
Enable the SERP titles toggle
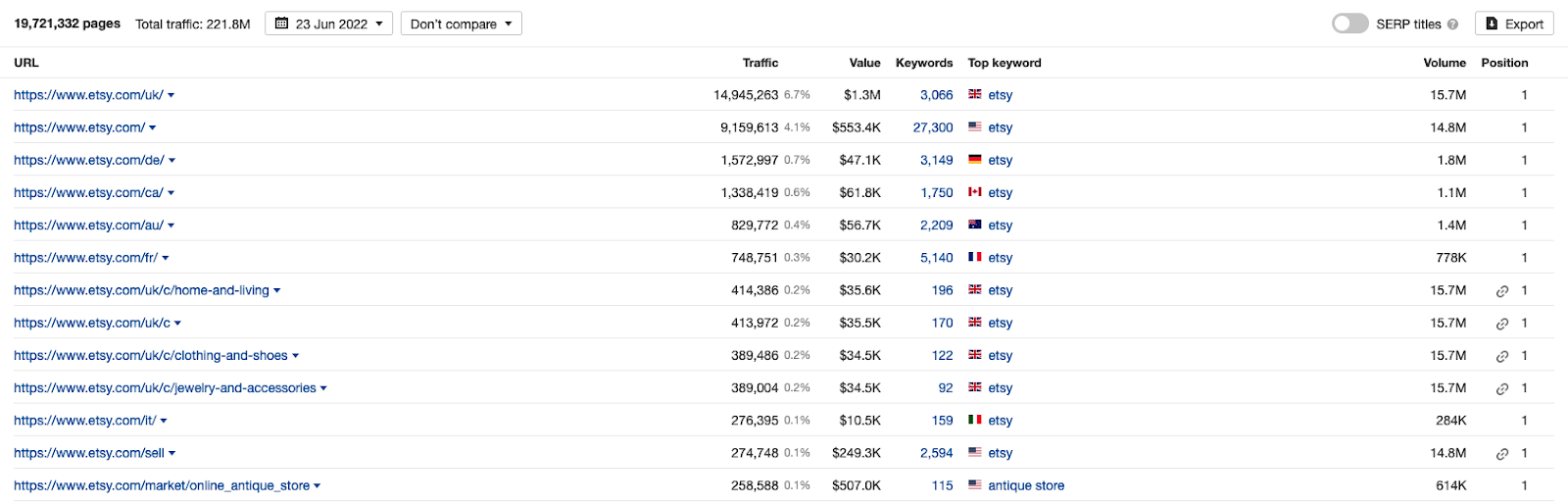pyautogui.click(x=1349, y=24)
